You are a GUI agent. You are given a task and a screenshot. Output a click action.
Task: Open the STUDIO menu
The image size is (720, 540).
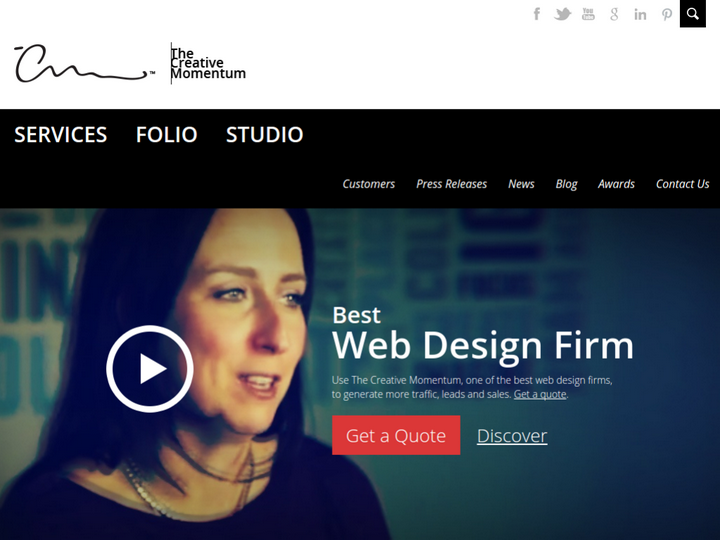click(x=264, y=135)
